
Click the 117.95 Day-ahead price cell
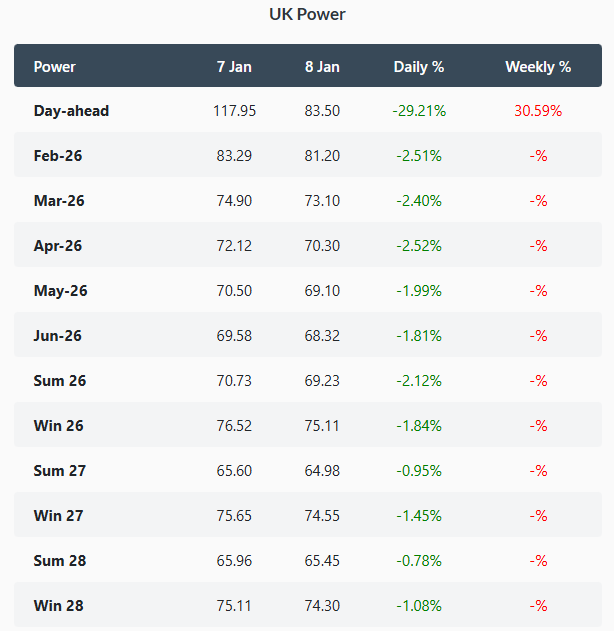234,111
